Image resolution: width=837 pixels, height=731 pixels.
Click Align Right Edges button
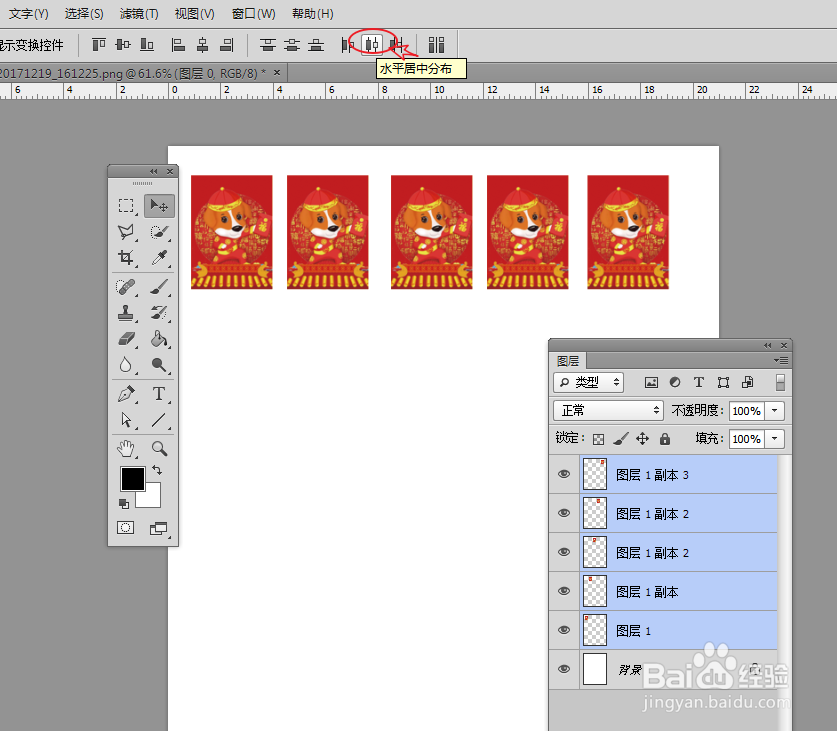[227, 44]
